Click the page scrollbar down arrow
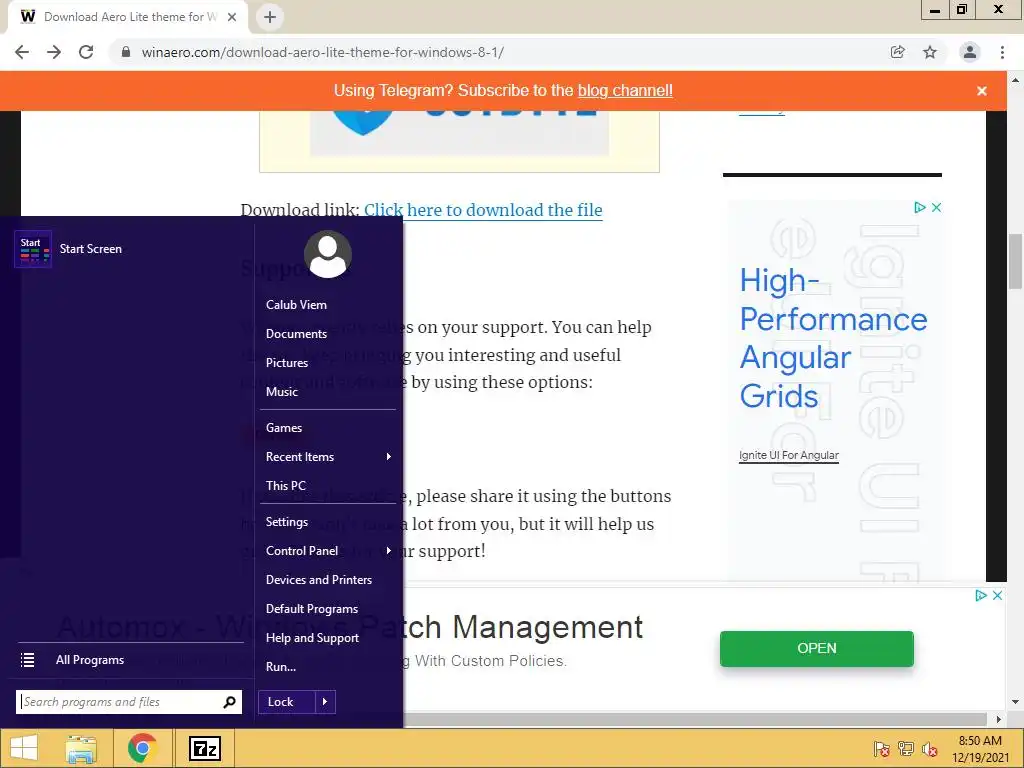 click(x=1016, y=702)
